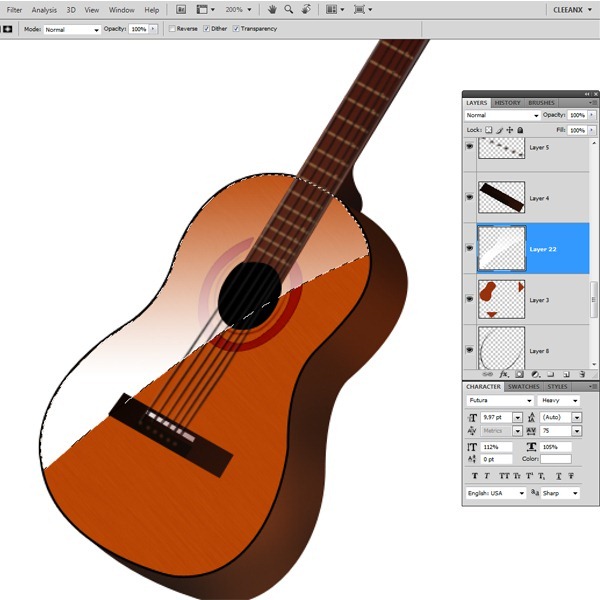Screen dimensions: 600x600
Task: Hide Layer 4 using eye icon
Action: pos(470,197)
